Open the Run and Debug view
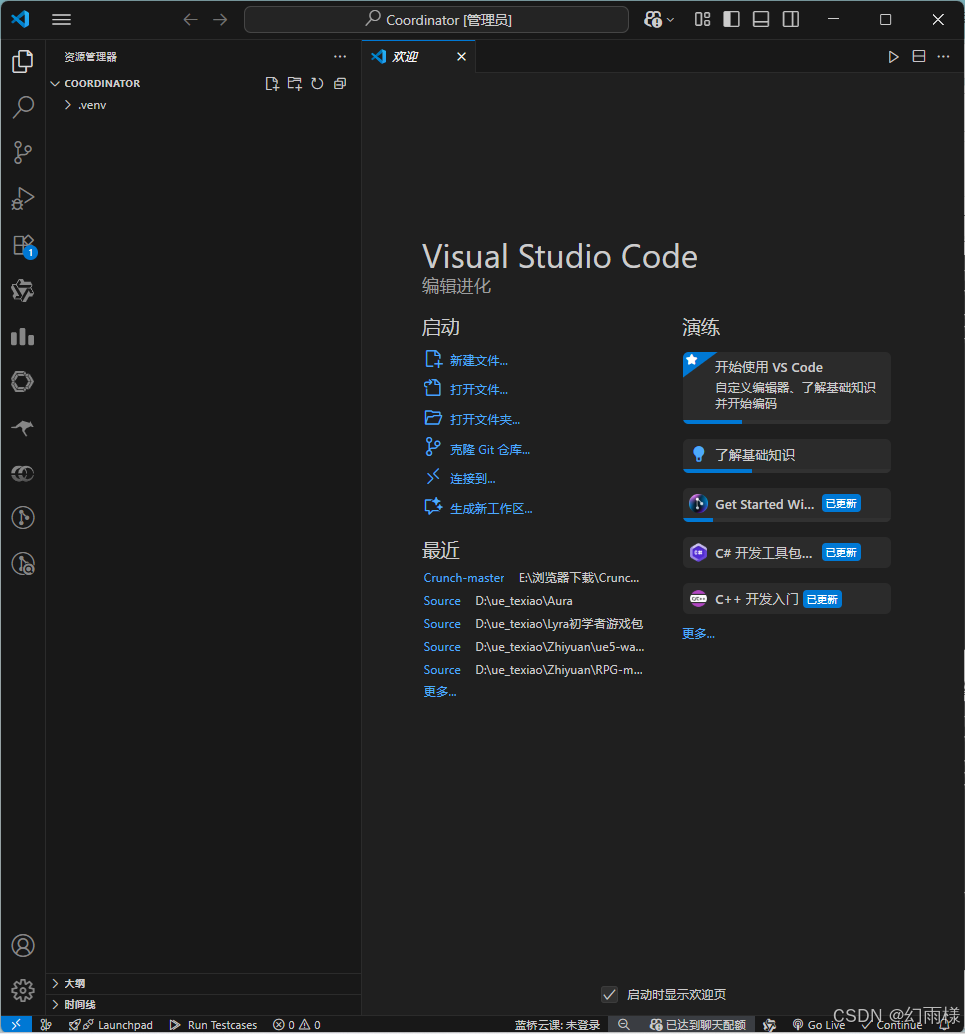 coord(22,198)
